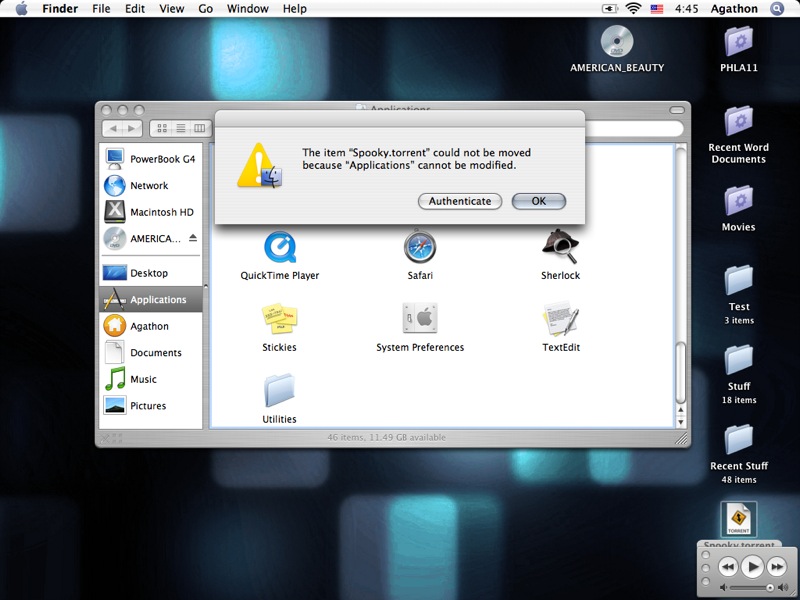Select the Utilities folder icon
Image resolution: width=800 pixels, height=600 pixels.
tap(280, 391)
